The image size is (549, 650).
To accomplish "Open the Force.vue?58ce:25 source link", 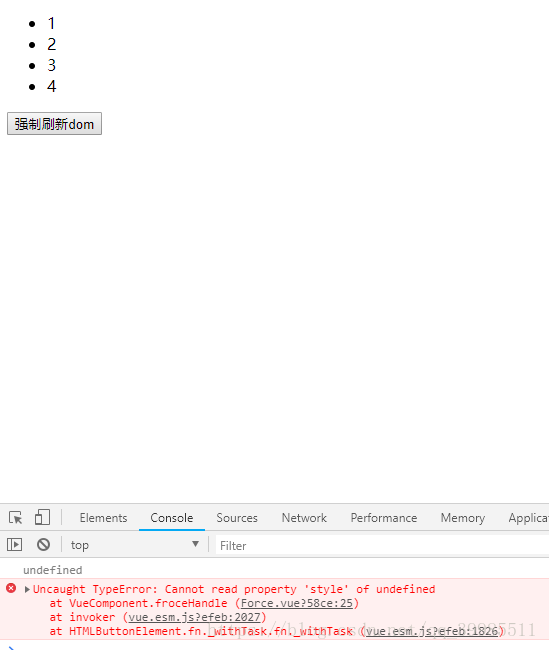I will pos(296,603).
